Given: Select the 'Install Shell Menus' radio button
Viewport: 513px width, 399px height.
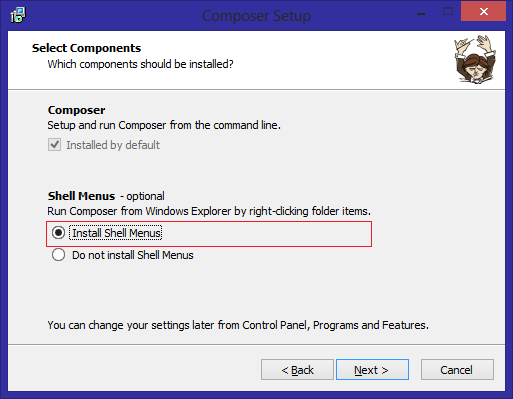Looking at the screenshot, I should [58, 232].
